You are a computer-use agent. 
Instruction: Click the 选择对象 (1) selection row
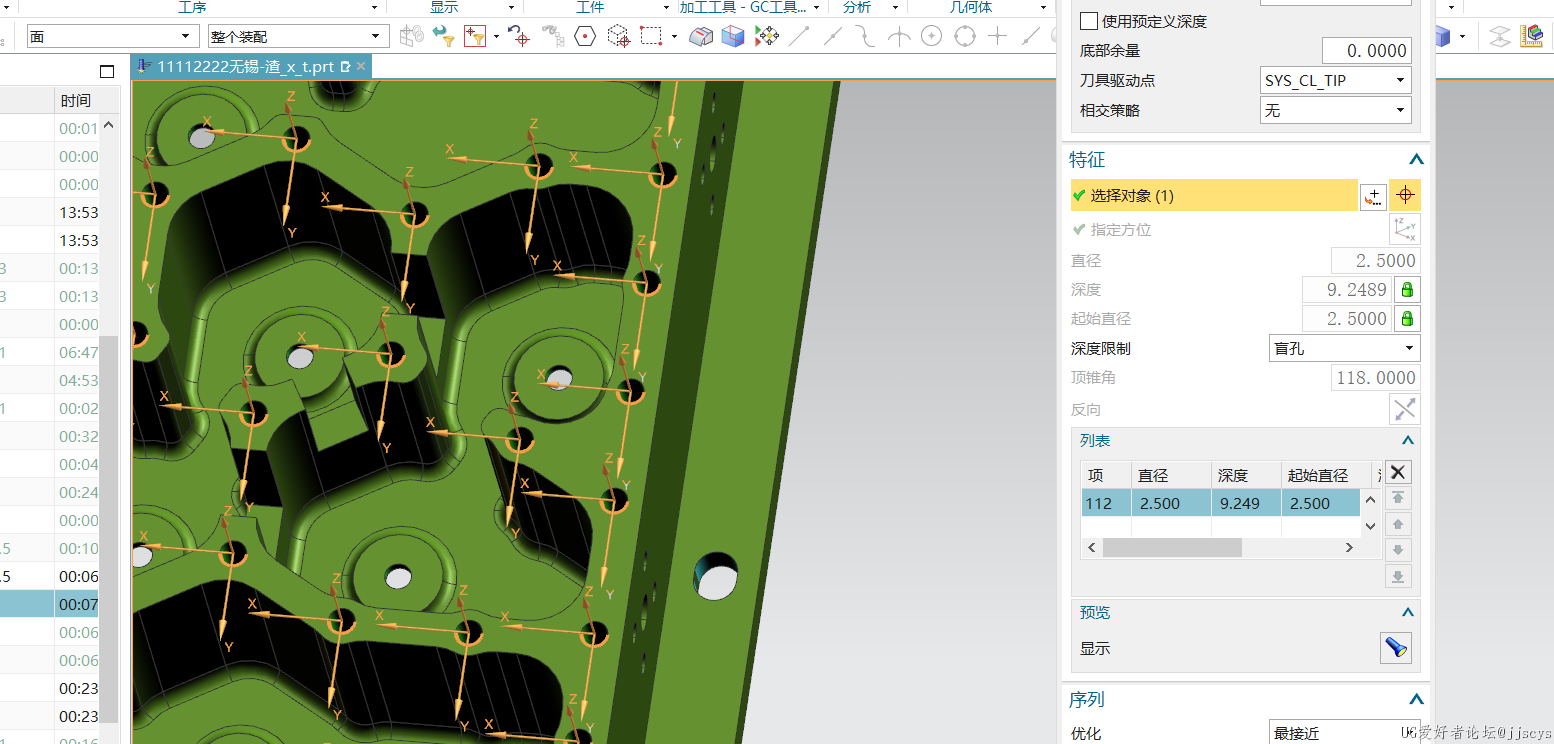1213,196
